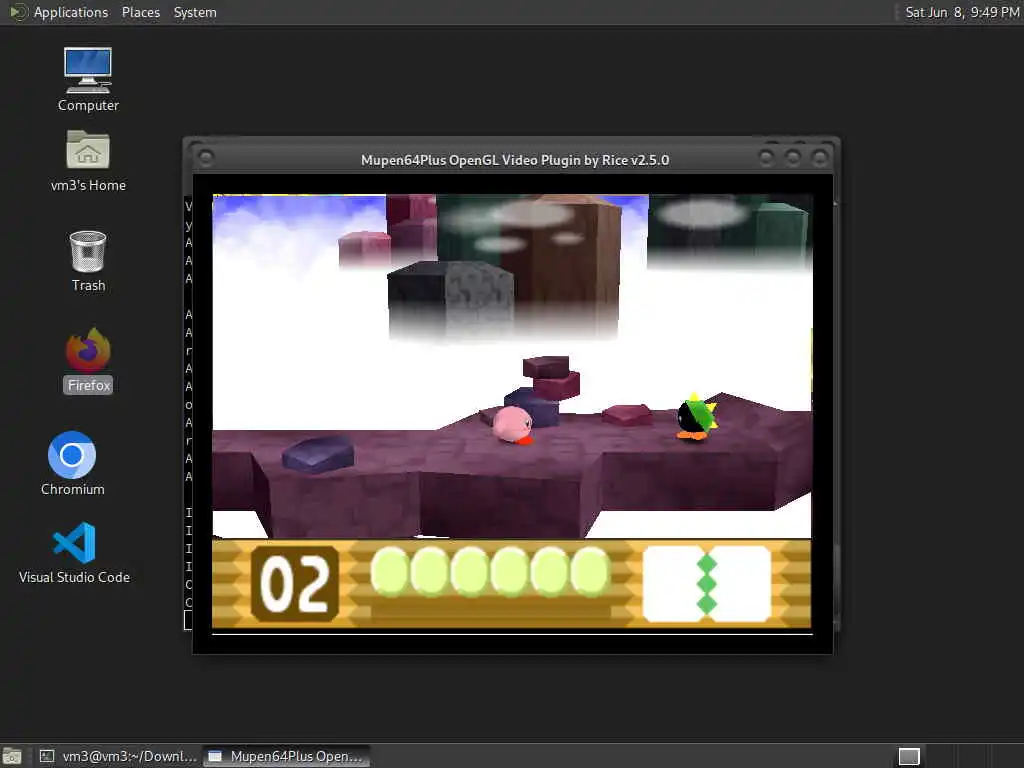Screen dimensions: 1024x768
Task: Click the lives counter showing 02
Action: pyautogui.click(x=295, y=583)
